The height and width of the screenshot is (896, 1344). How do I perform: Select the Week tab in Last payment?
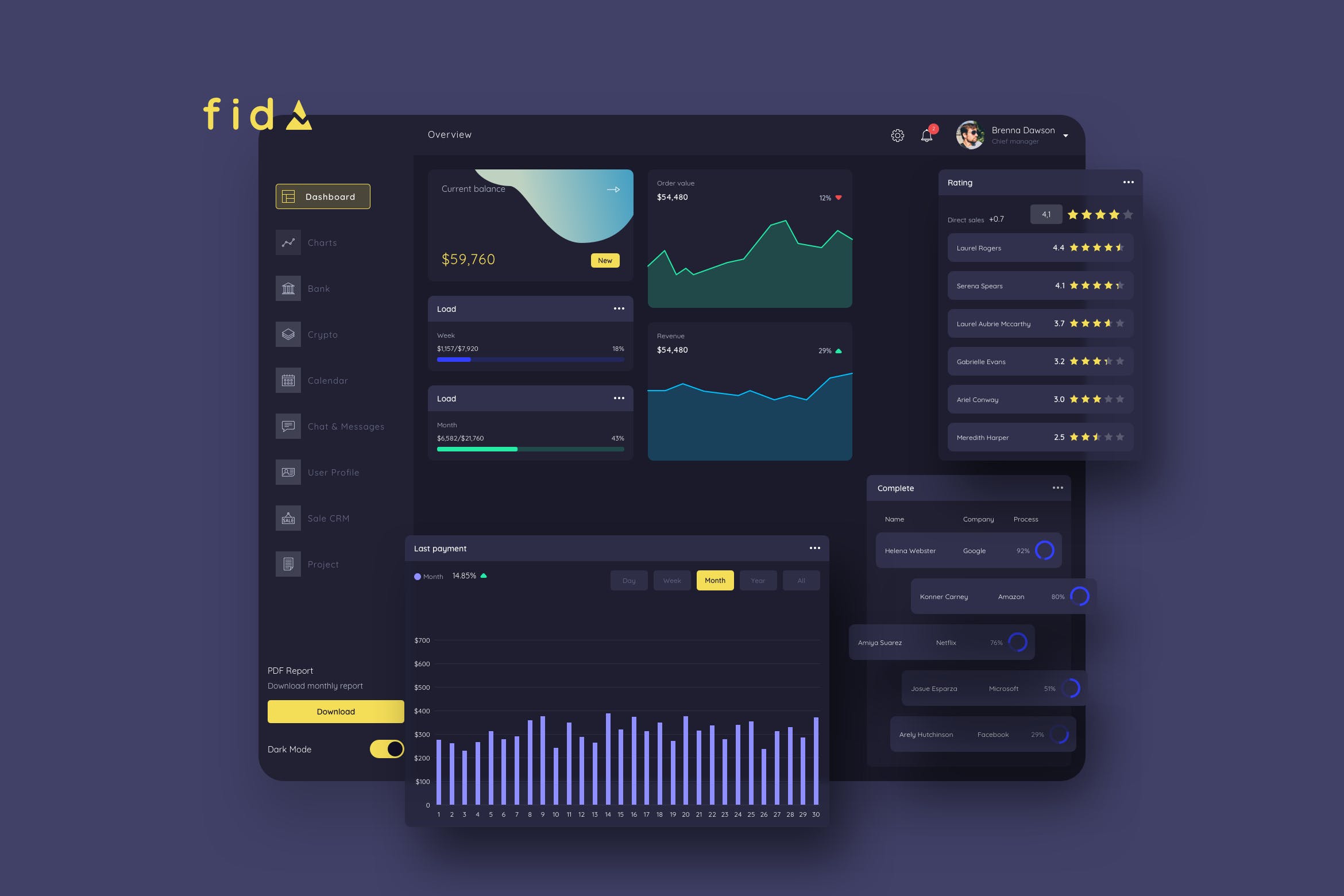(x=670, y=580)
